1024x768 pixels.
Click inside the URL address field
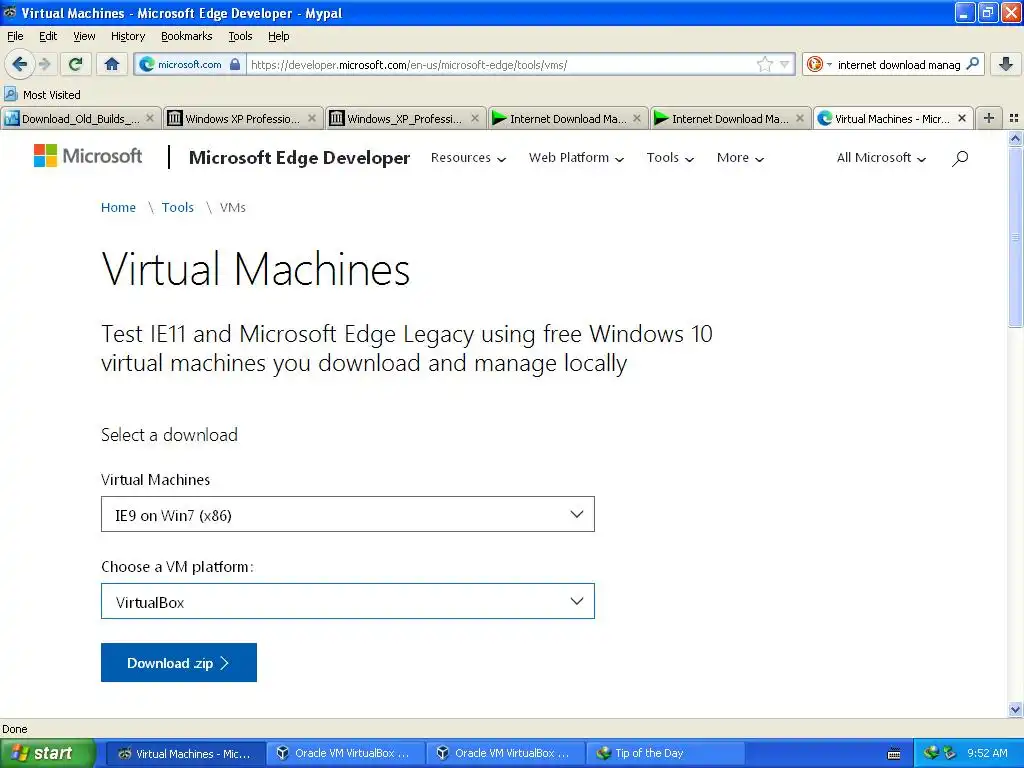pos(500,64)
